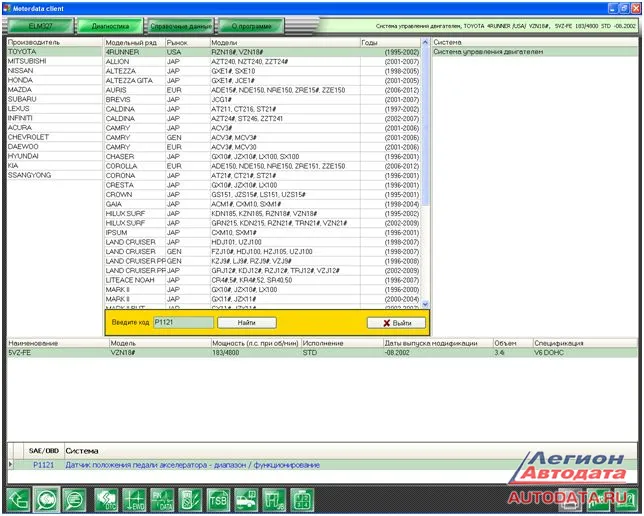Click the Мощность column header in engine table
The image size is (644, 516).
point(255,343)
